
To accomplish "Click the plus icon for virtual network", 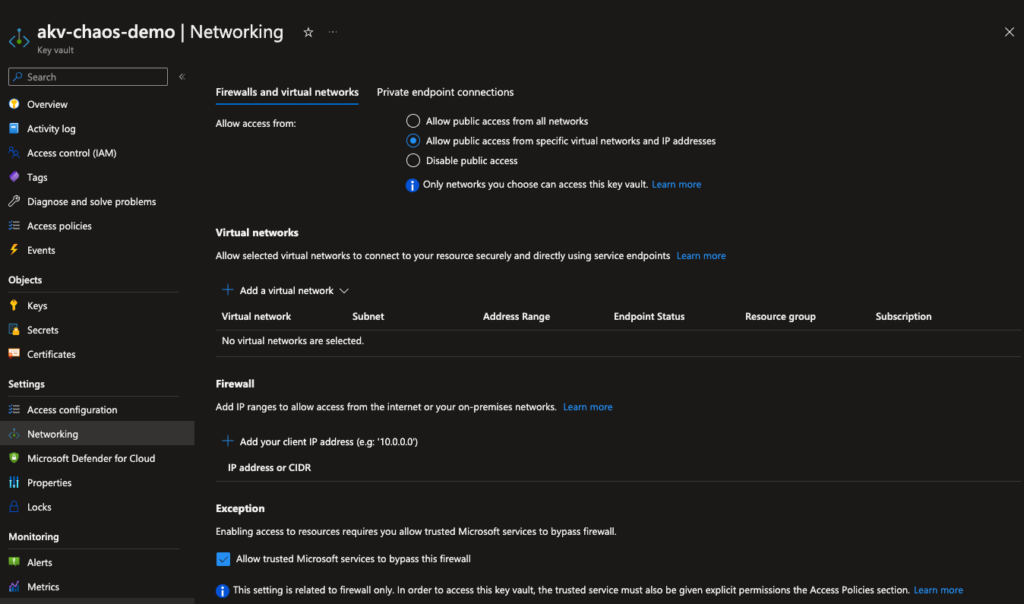I will [x=227, y=289].
